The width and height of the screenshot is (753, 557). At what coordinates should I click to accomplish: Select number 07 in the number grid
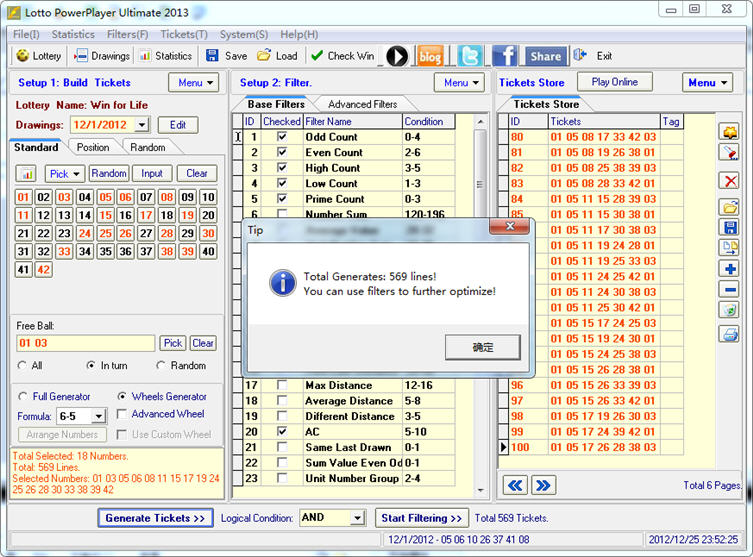tap(146, 197)
